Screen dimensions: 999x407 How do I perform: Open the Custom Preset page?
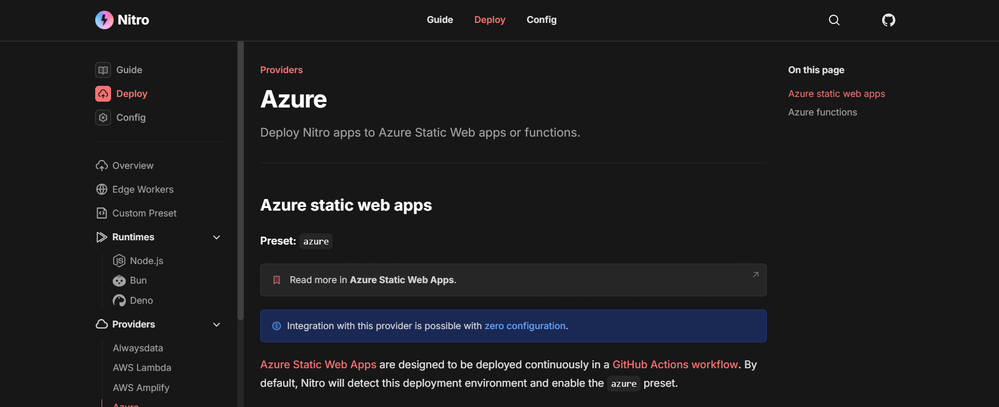[x=144, y=213]
